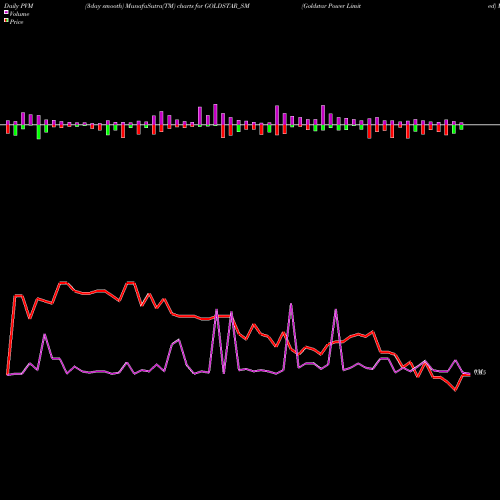Click the 'Daily PVM' title text
The height and width of the screenshot is (500, 500).
tap(19, 6)
